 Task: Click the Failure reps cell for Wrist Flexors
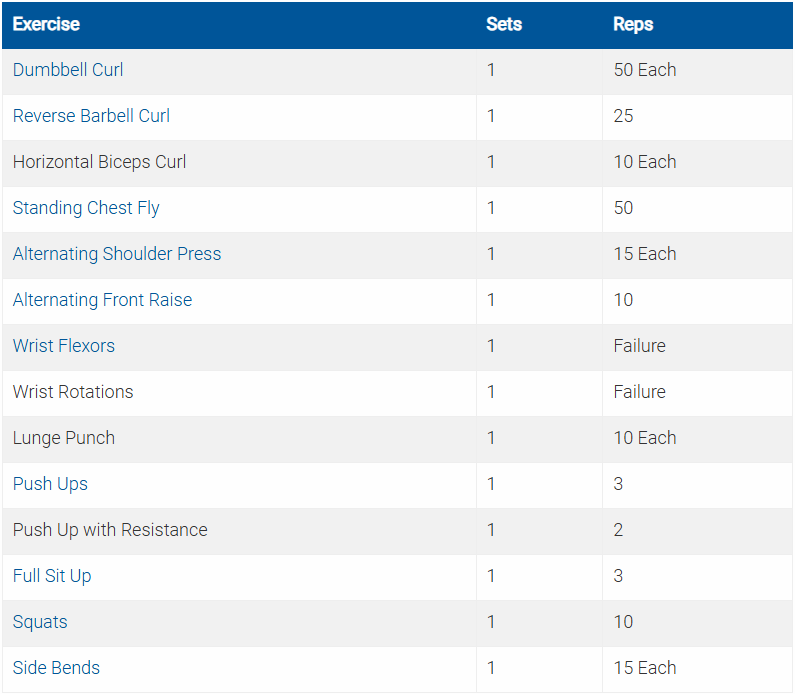640,346
